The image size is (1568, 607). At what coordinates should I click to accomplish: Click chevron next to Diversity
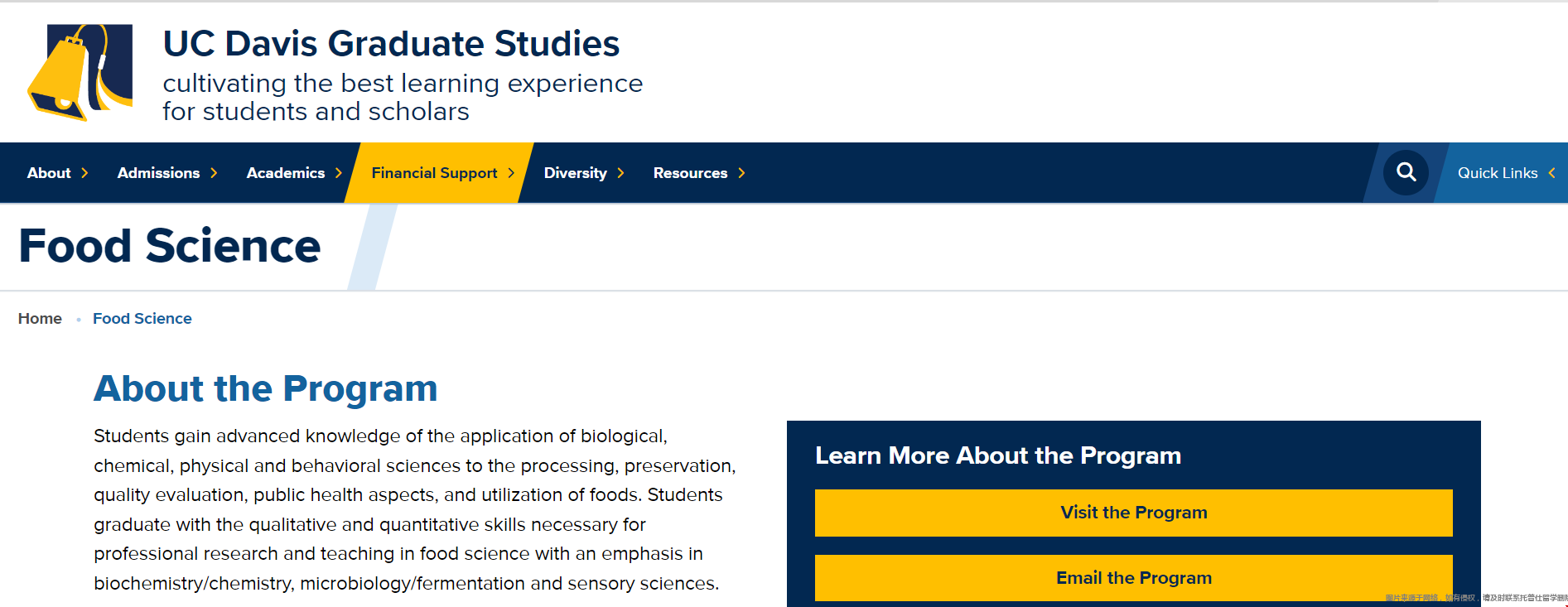pyautogui.click(x=620, y=173)
